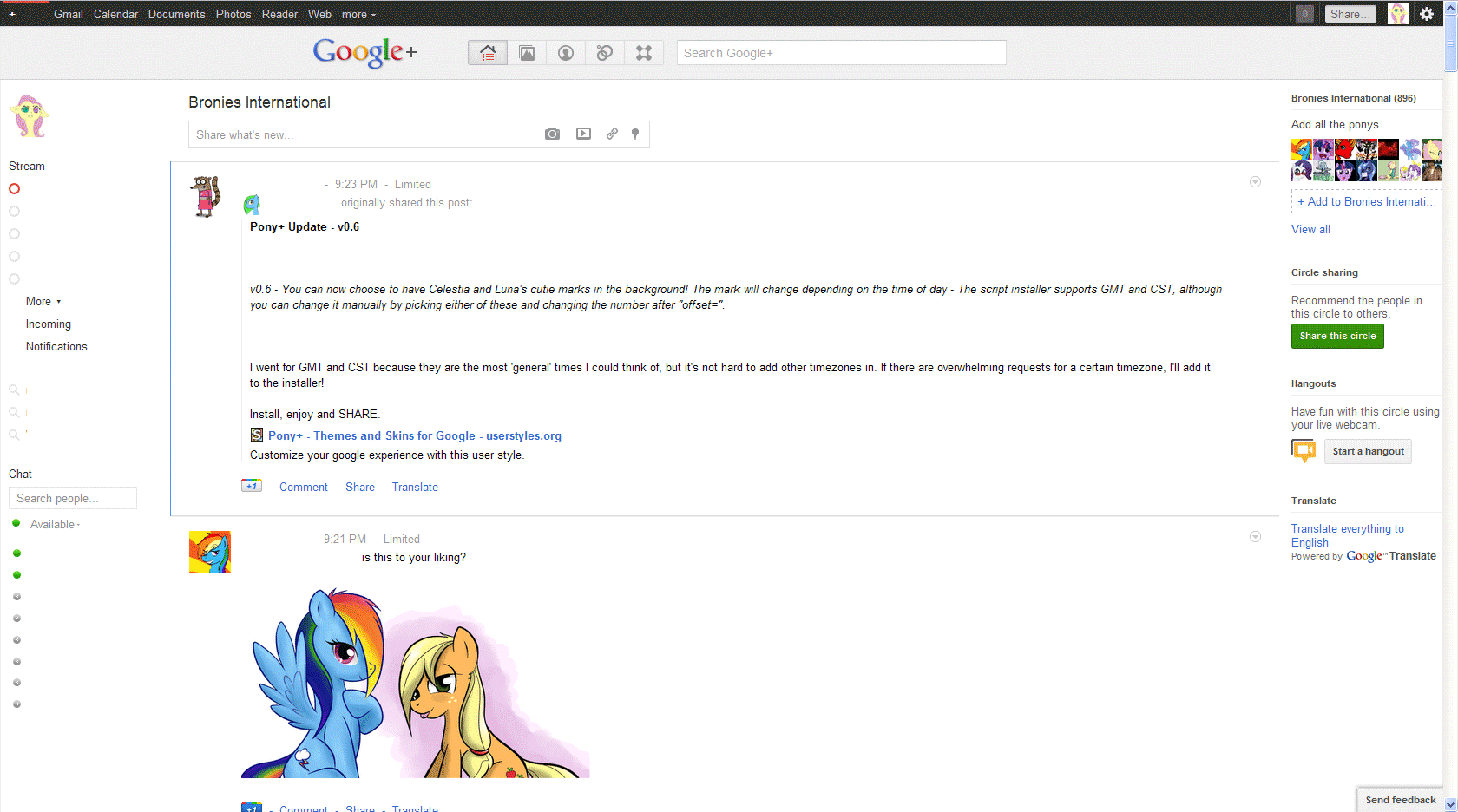
Task: Click the Limited label on 9:21 PM post
Action: pos(402,539)
